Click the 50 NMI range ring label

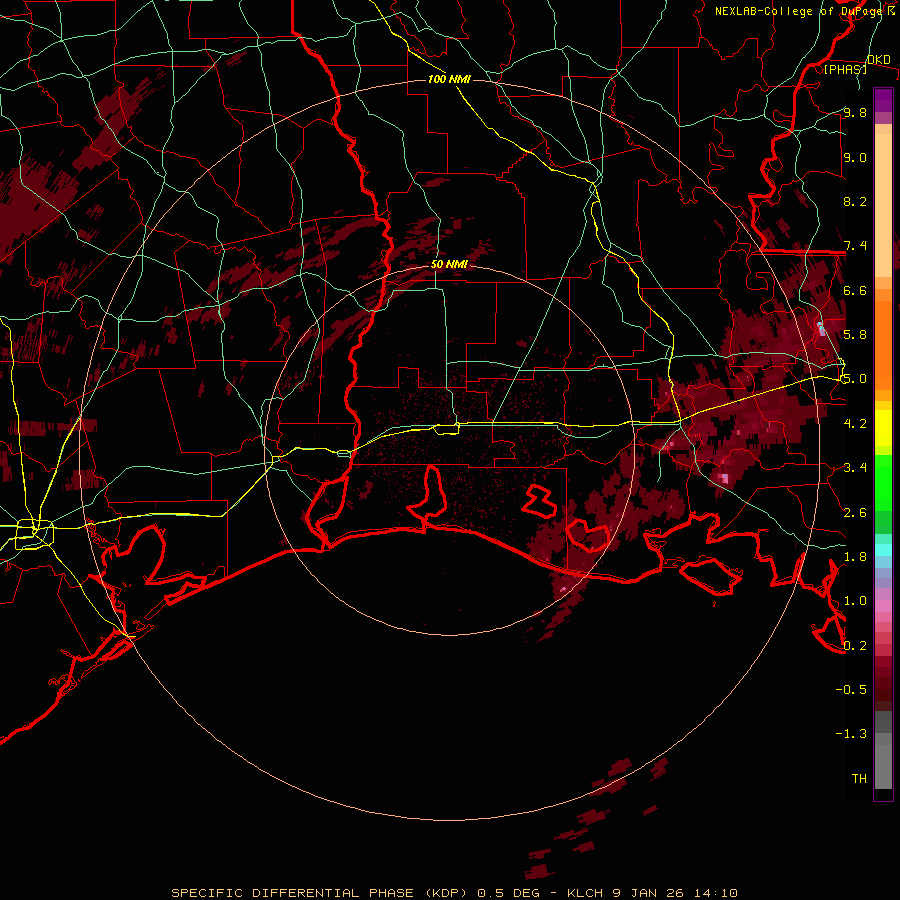click(449, 265)
